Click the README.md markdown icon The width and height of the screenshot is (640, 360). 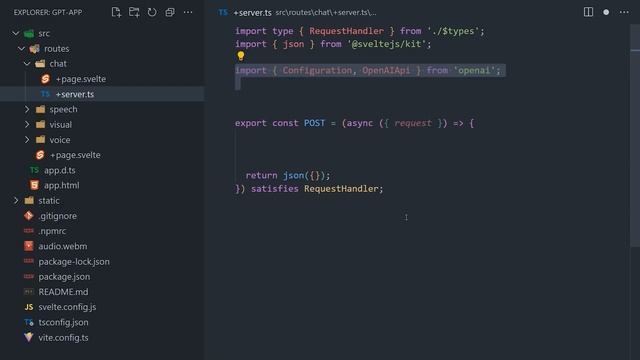(29, 291)
